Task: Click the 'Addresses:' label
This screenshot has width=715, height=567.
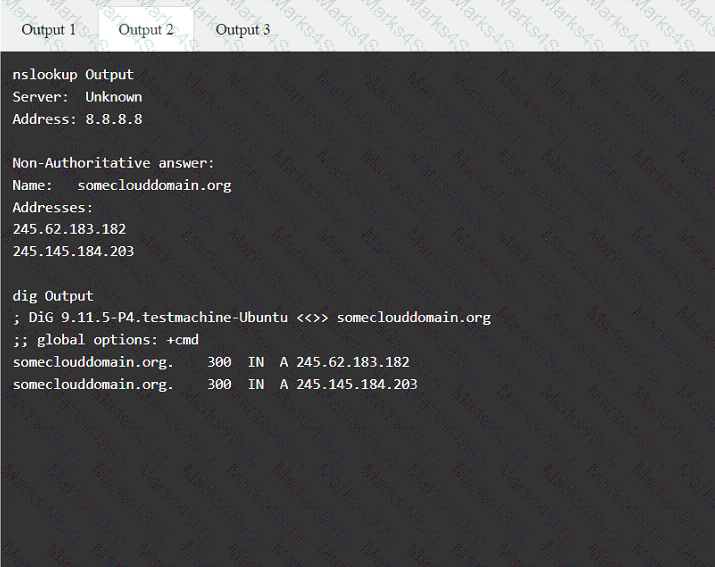Action: (53, 207)
